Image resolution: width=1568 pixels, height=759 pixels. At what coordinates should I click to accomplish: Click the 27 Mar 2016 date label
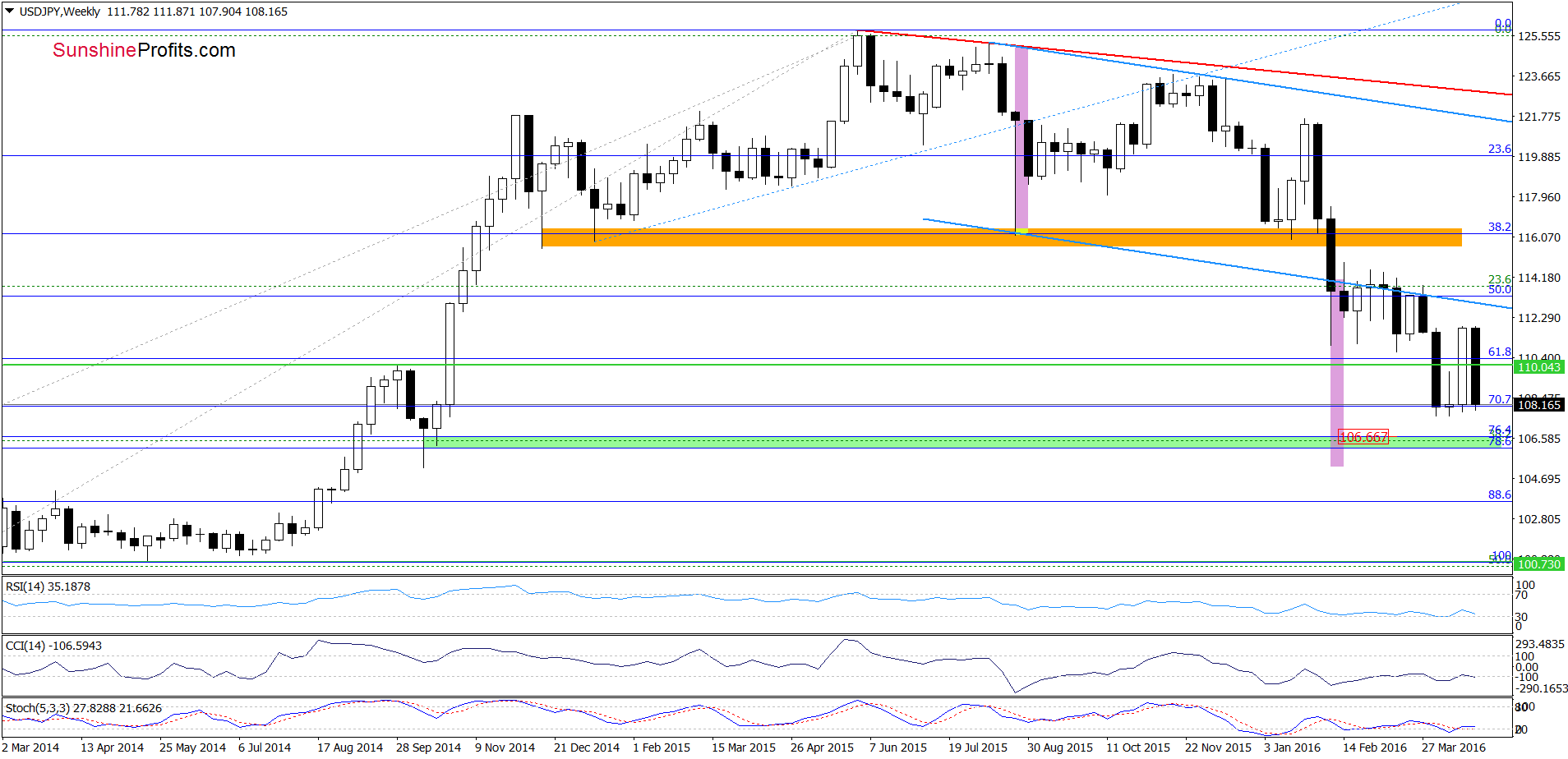click(x=1454, y=747)
